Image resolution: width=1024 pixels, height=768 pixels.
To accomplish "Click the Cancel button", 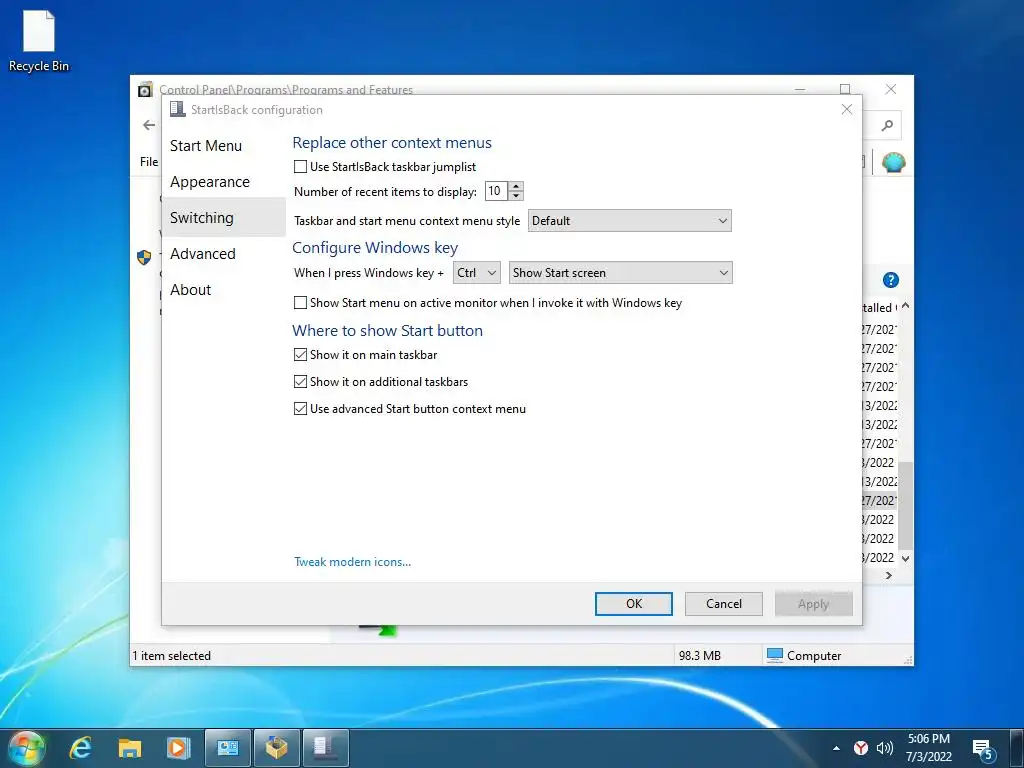I will (724, 603).
